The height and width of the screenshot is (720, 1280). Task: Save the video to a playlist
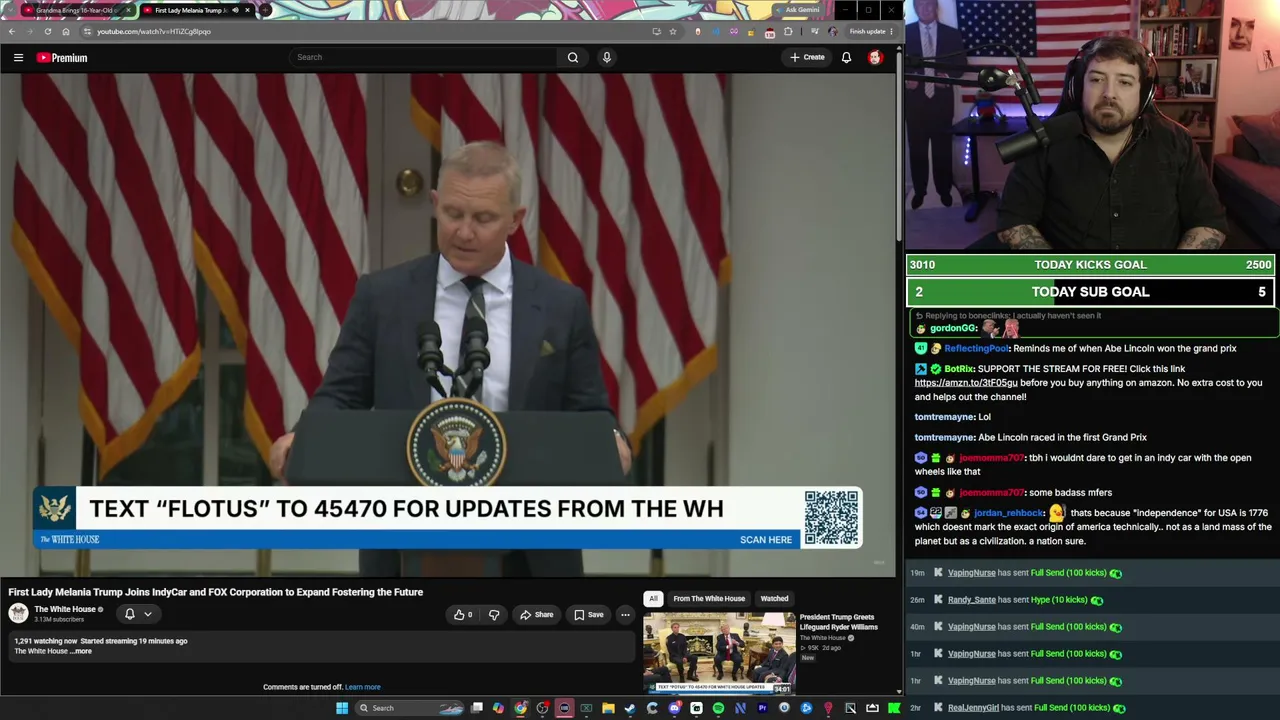589,615
